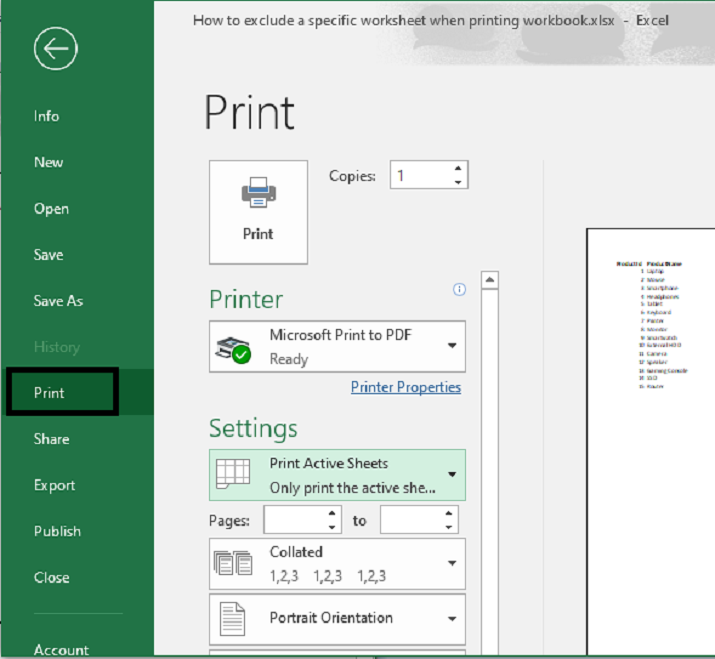Screen dimensions: 715x659
Task: Open the Printer Properties link
Action: click(x=405, y=387)
